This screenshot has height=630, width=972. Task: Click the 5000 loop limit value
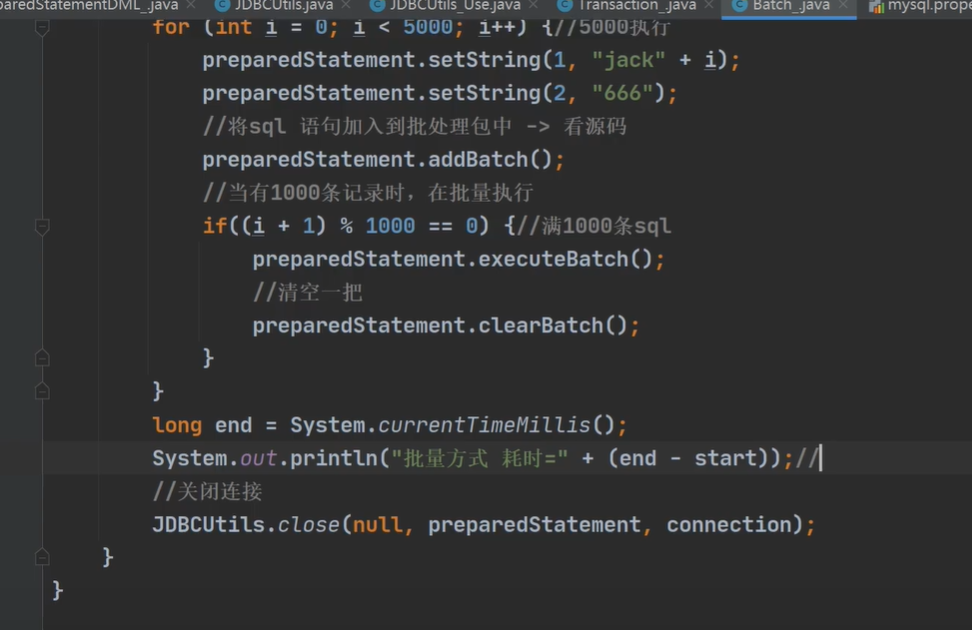[x=428, y=27]
